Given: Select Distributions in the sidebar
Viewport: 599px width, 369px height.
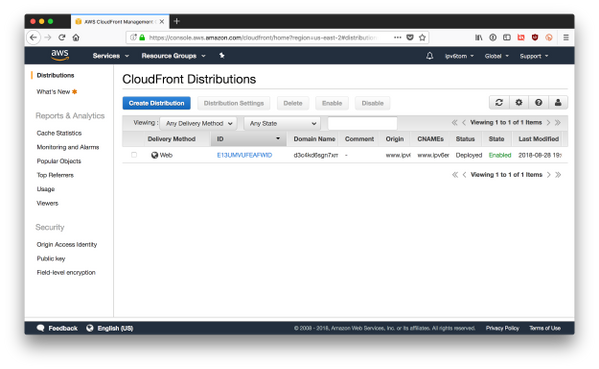Looking at the screenshot, I should [x=55, y=75].
